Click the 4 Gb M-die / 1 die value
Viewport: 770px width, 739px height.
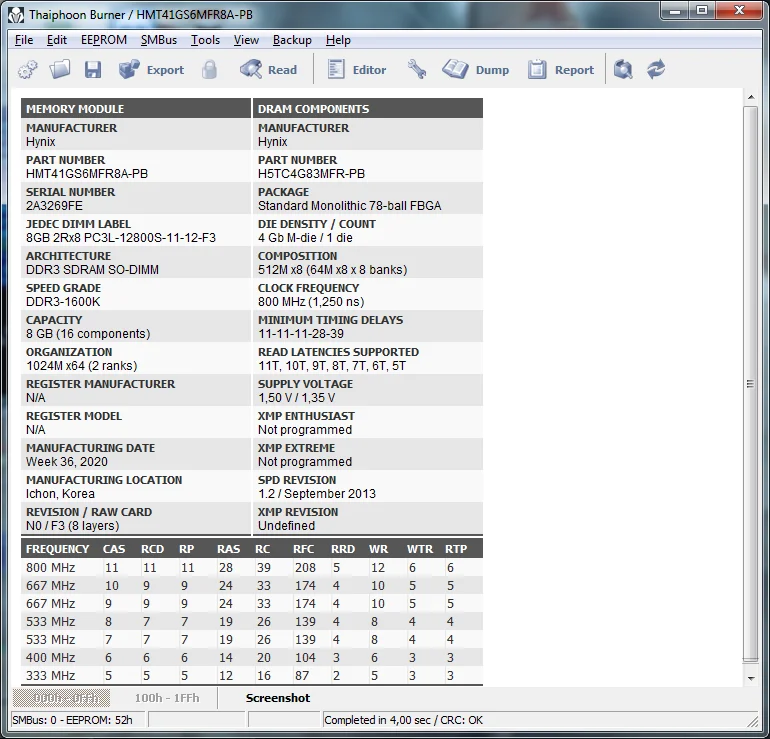click(305, 238)
